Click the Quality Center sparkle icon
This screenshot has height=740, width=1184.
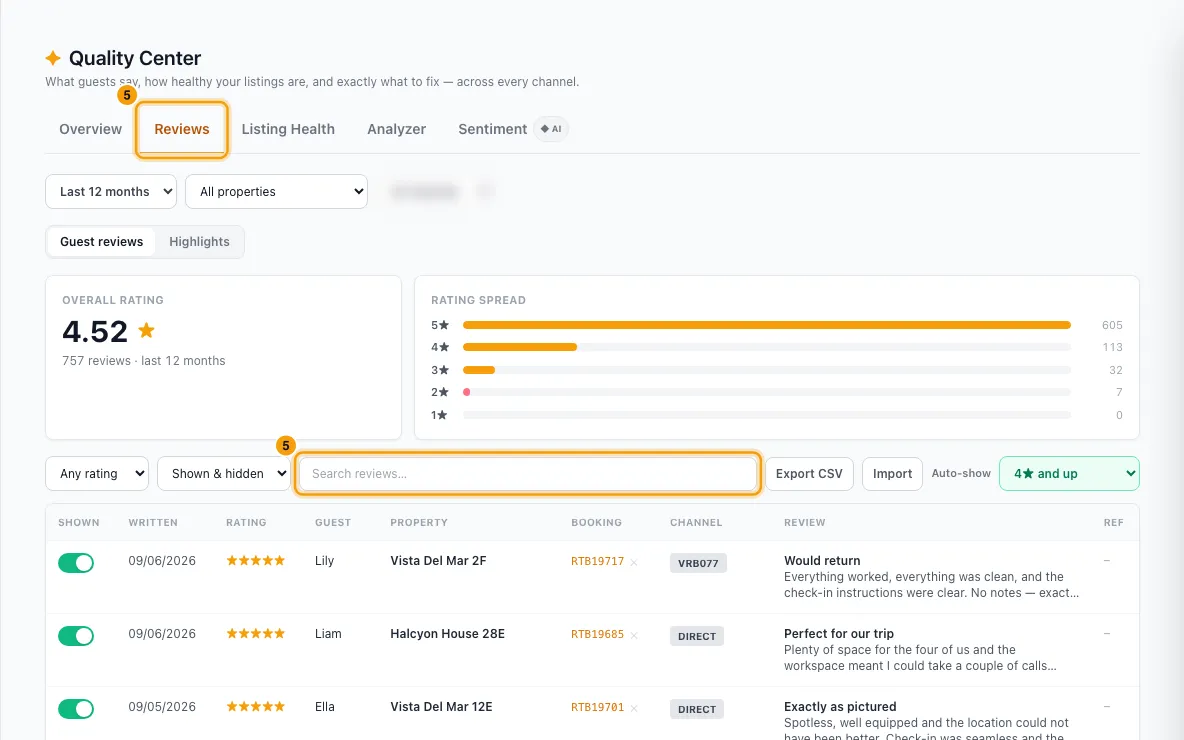(53, 58)
